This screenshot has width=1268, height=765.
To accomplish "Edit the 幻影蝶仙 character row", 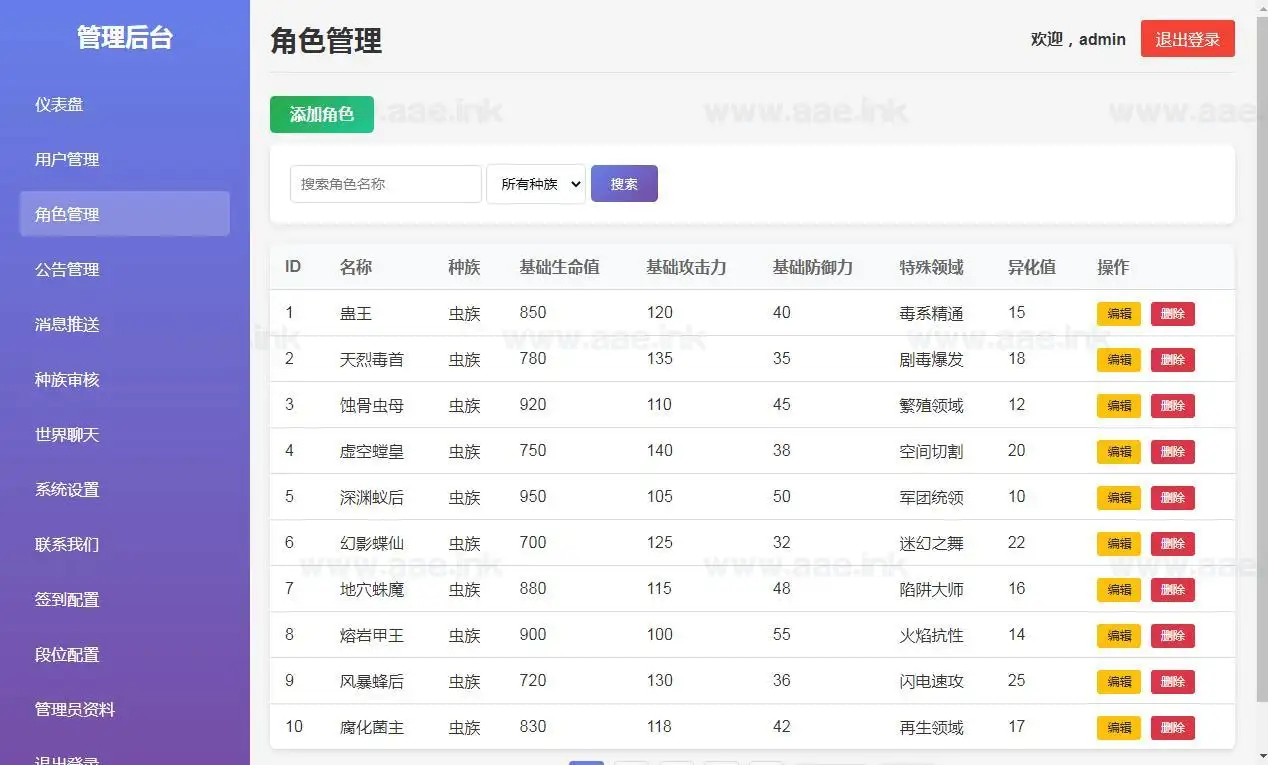I will [1117, 543].
